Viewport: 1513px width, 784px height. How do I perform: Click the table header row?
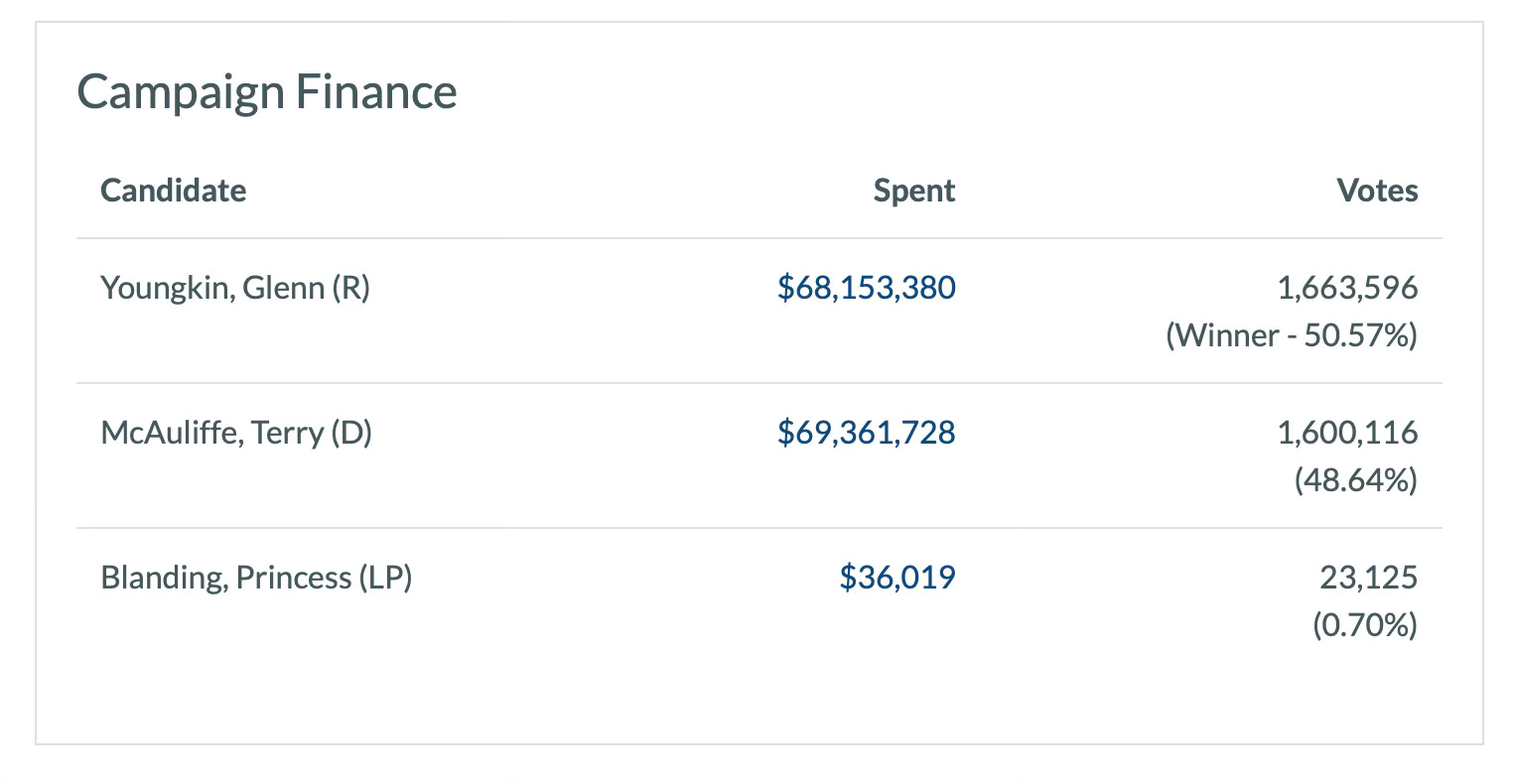pyautogui.click(x=759, y=191)
